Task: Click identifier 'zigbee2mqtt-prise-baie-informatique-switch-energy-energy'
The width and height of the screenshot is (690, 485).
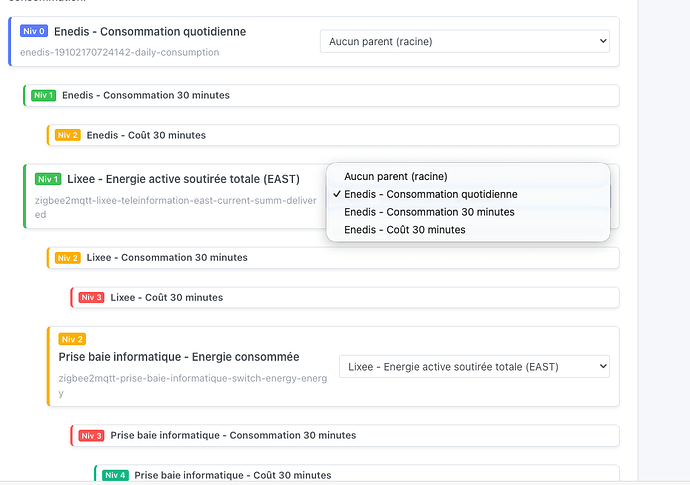Action: point(193,386)
